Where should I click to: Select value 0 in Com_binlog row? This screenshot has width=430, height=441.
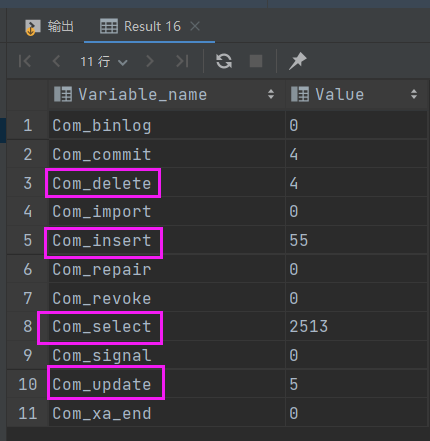click(356, 125)
